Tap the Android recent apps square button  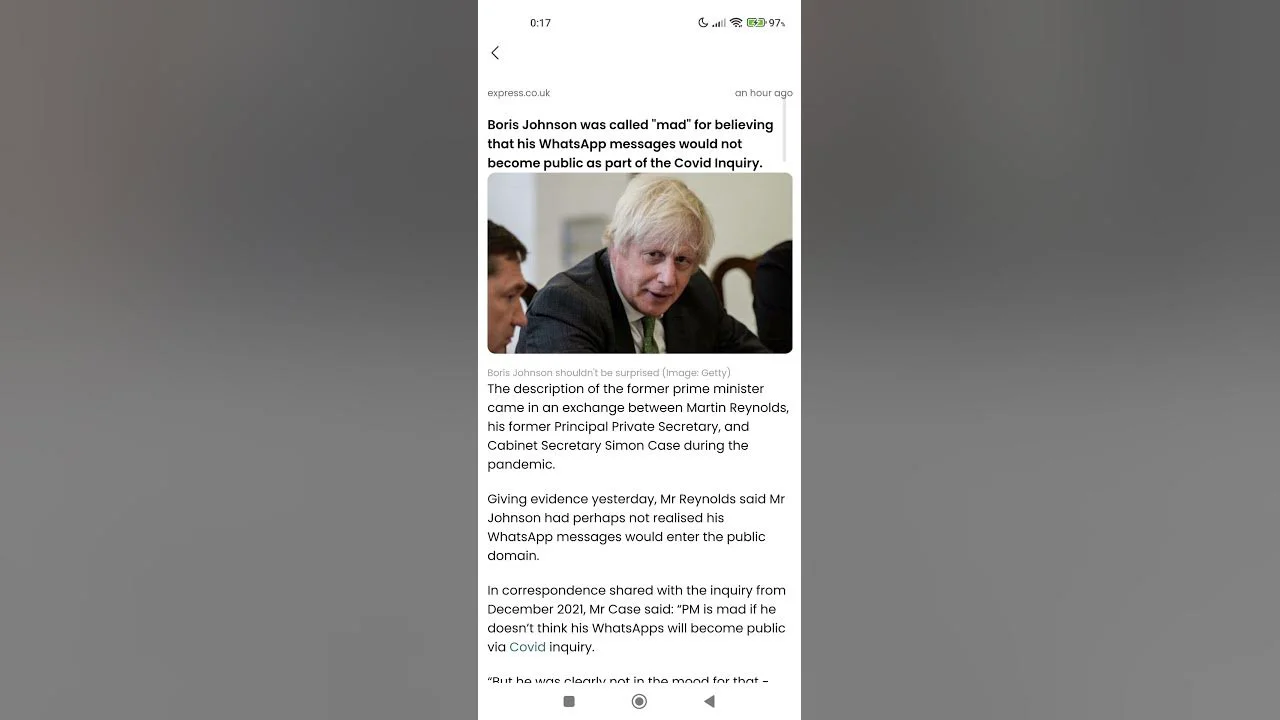click(x=569, y=701)
